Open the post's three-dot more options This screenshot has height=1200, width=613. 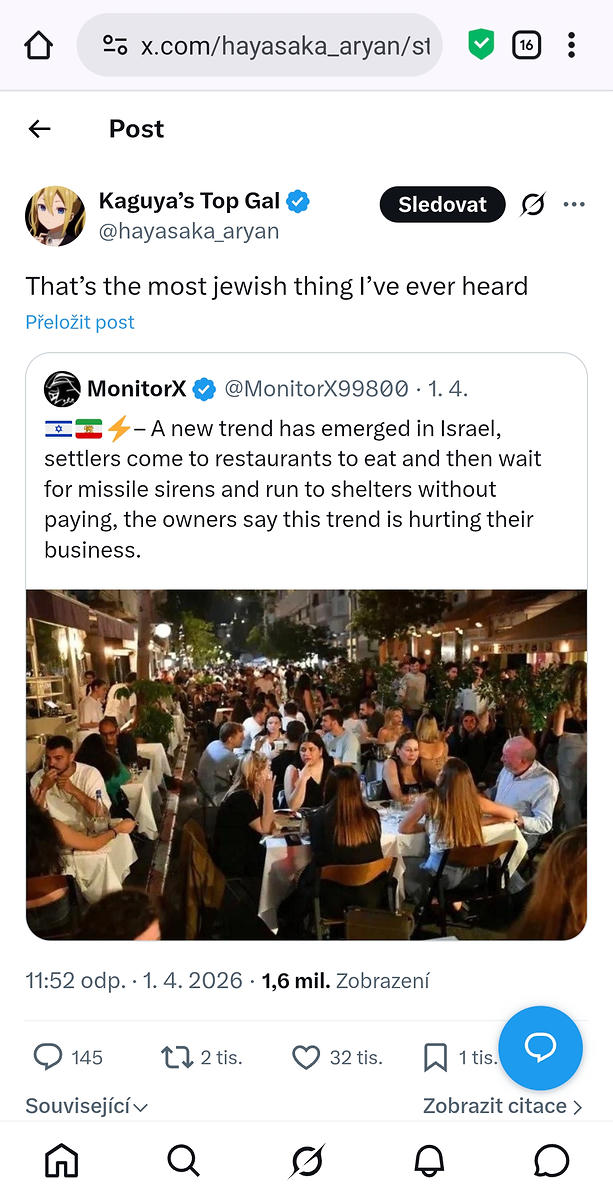(574, 205)
